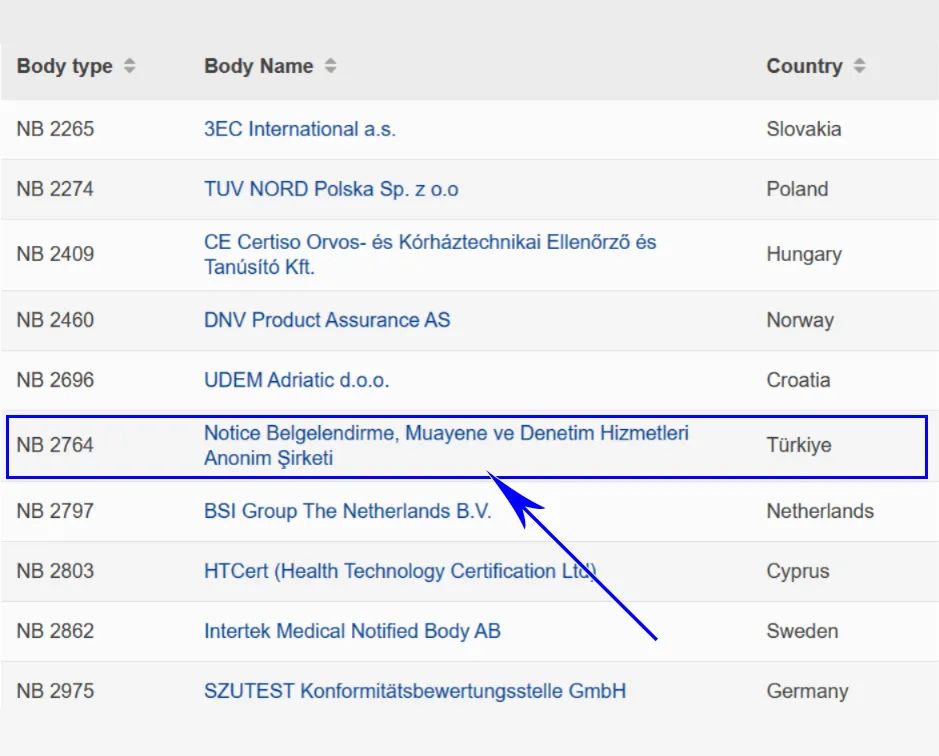
Task: Select the NB 2803 cell
Action: click(x=55, y=571)
